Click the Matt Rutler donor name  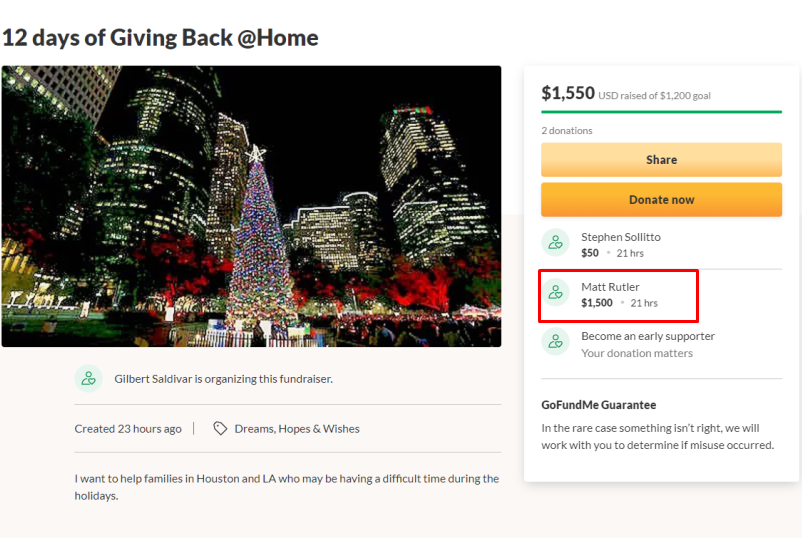(x=610, y=287)
